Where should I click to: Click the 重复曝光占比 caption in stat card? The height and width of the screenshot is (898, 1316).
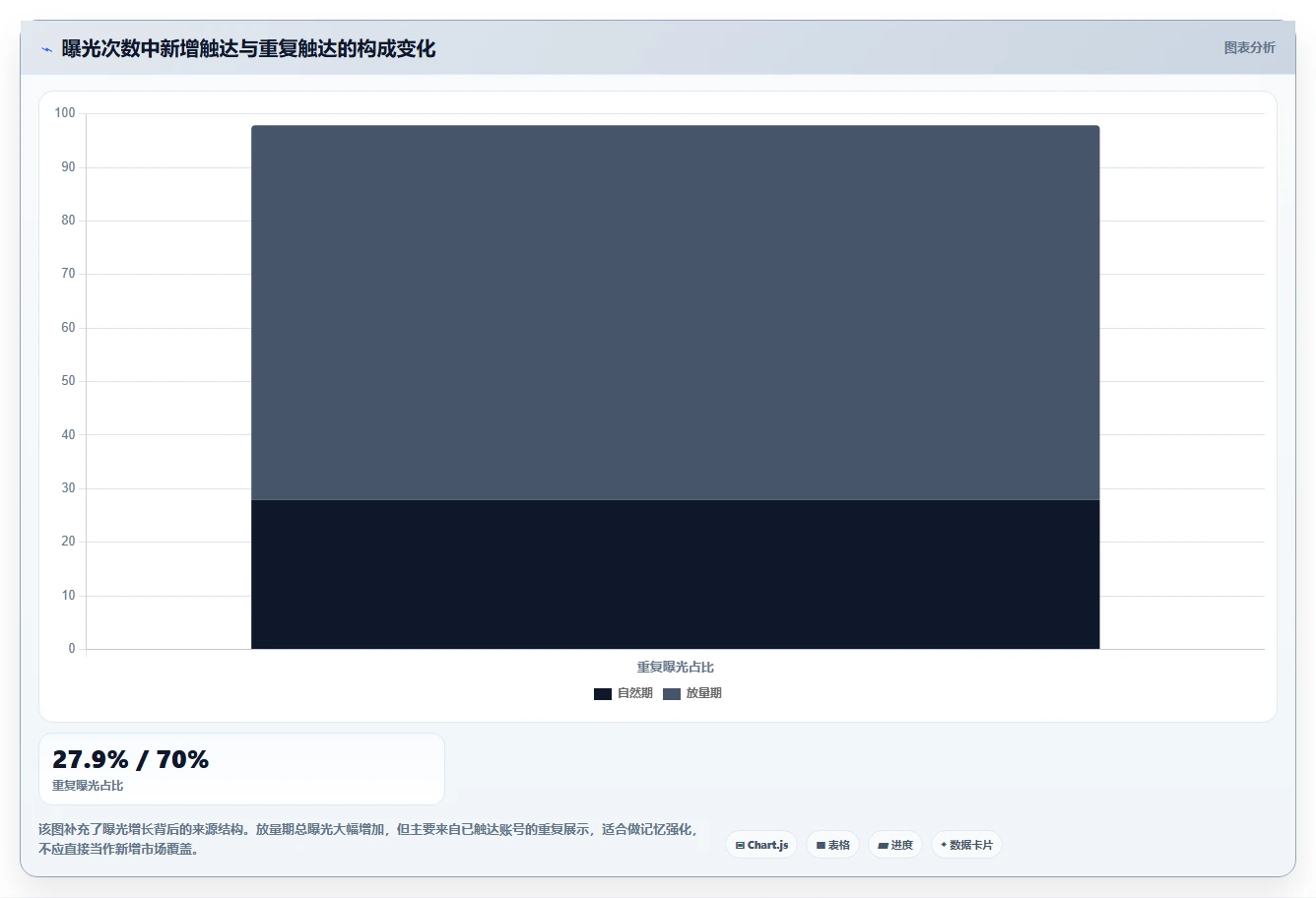tap(88, 786)
